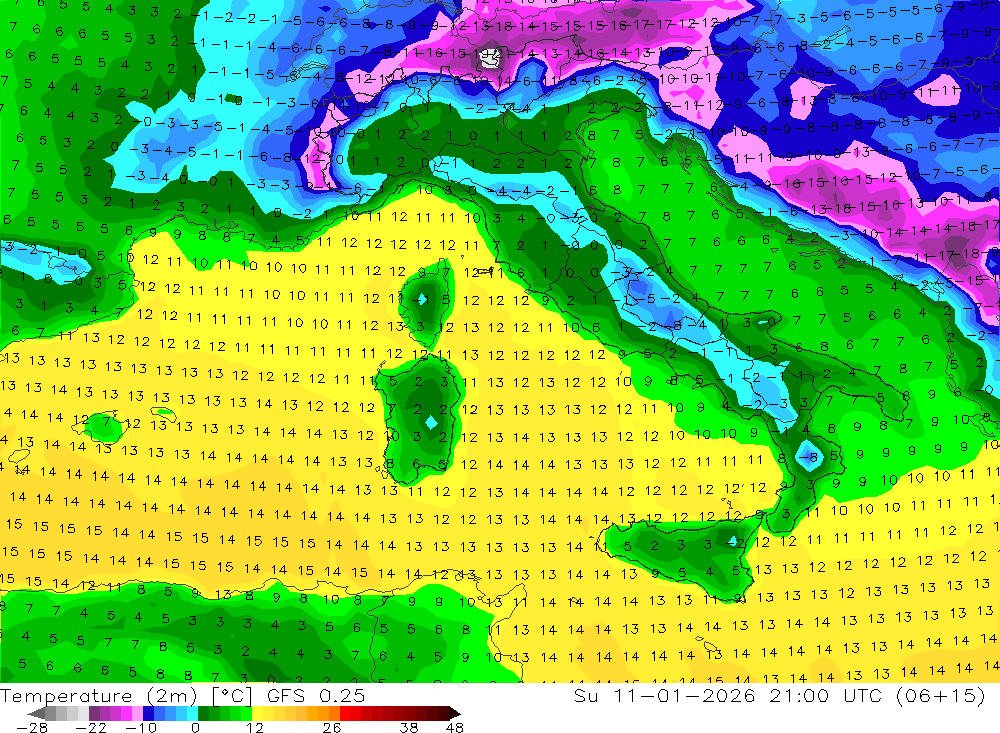The width and height of the screenshot is (1000, 733).
Task: Click the gray left arrow end of the color scale
Action: 36,713
